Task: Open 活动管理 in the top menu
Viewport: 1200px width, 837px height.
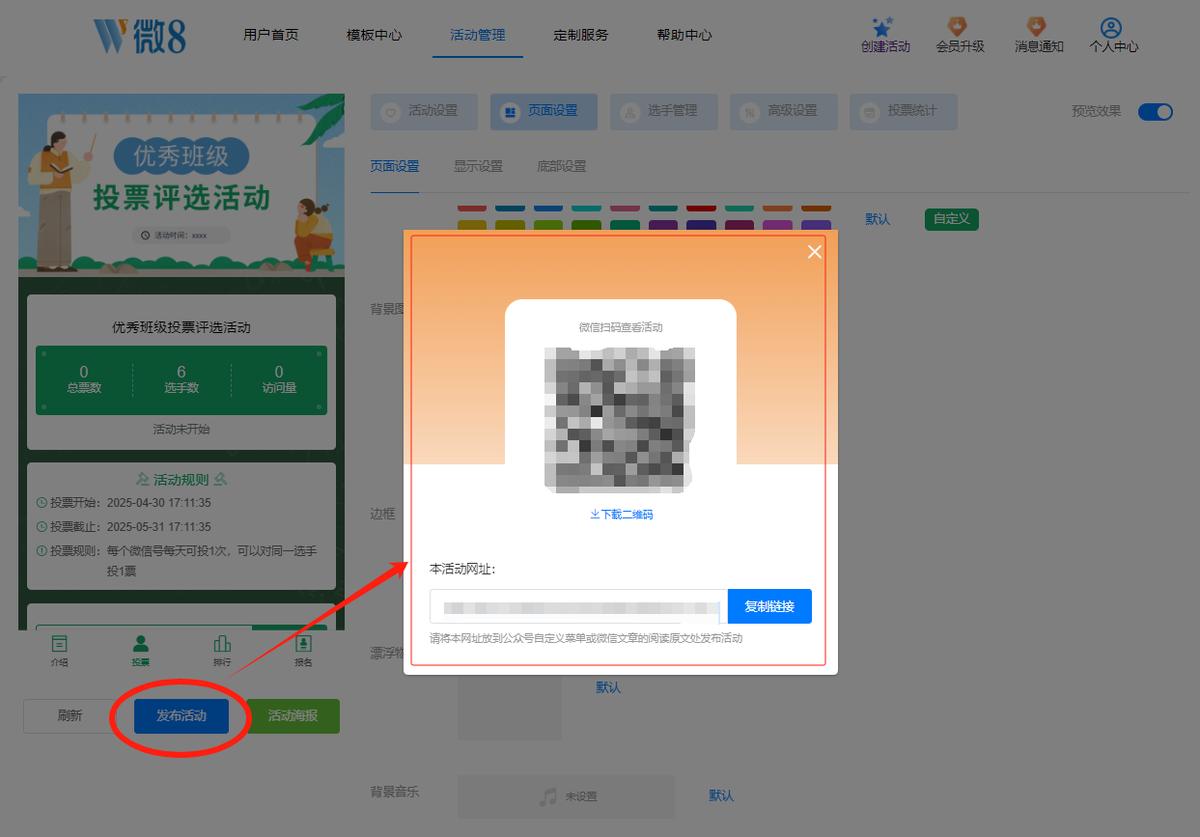Action: click(x=478, y=34)
